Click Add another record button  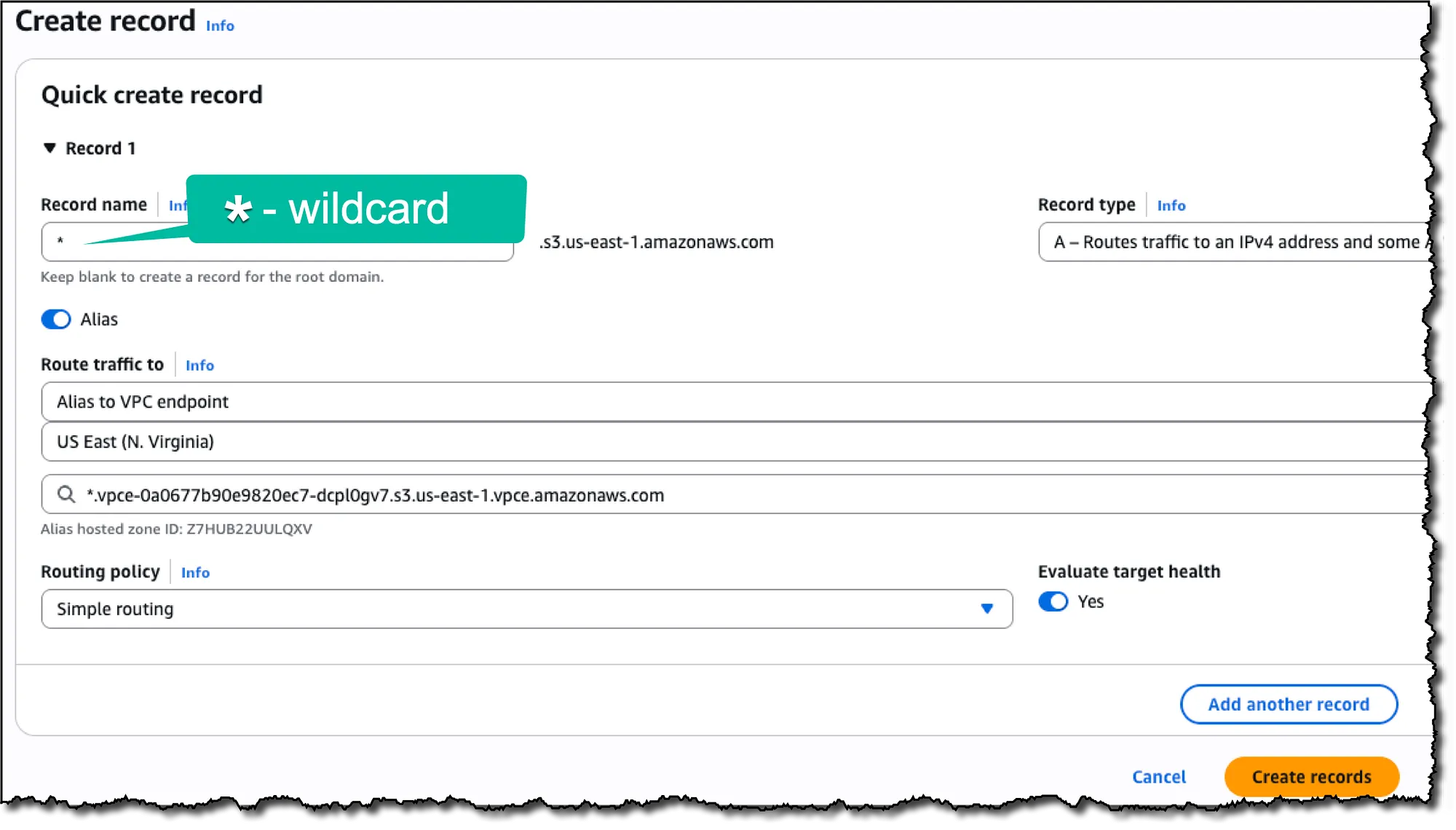[1289, 705]
